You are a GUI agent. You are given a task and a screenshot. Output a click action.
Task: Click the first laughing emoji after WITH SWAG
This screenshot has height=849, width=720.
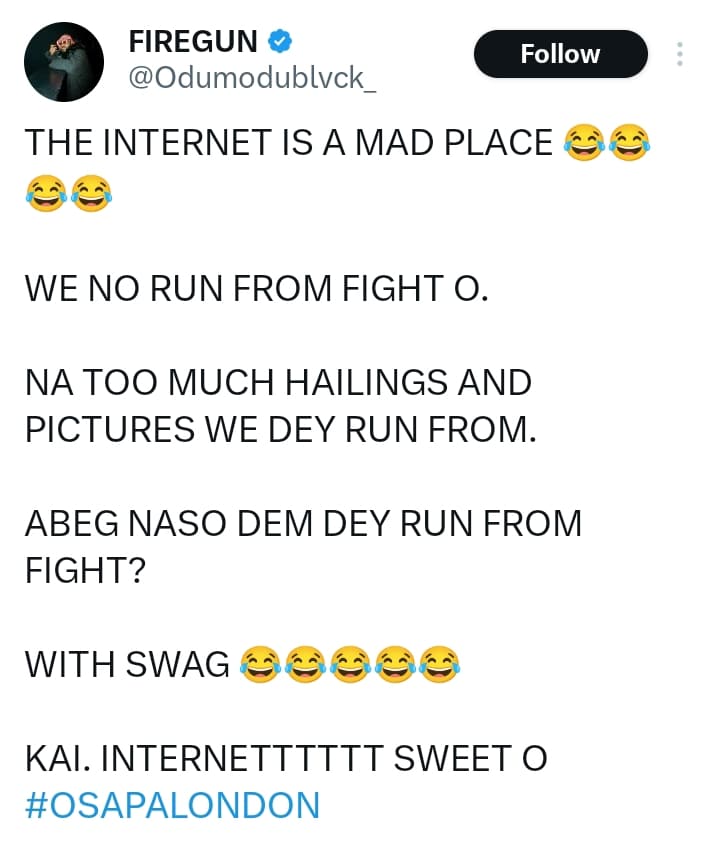point(260,664)
